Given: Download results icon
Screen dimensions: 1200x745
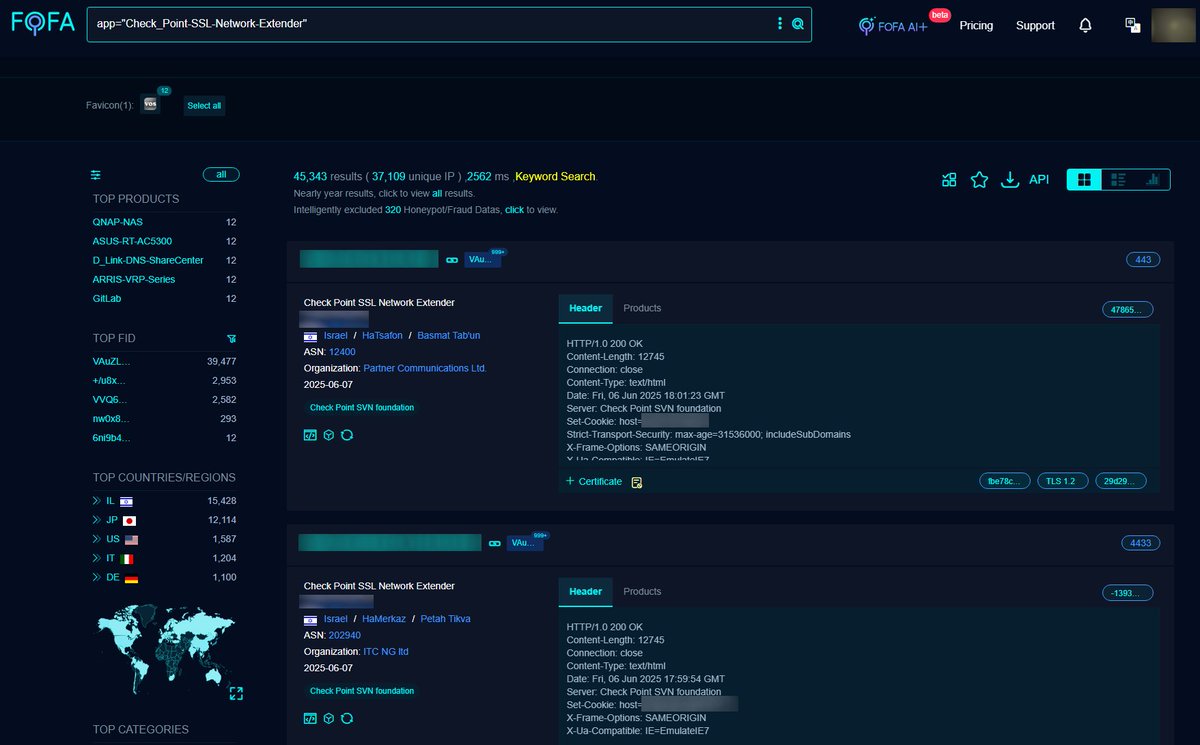Looking at the screenshot, I should (x=1010, y=180).
